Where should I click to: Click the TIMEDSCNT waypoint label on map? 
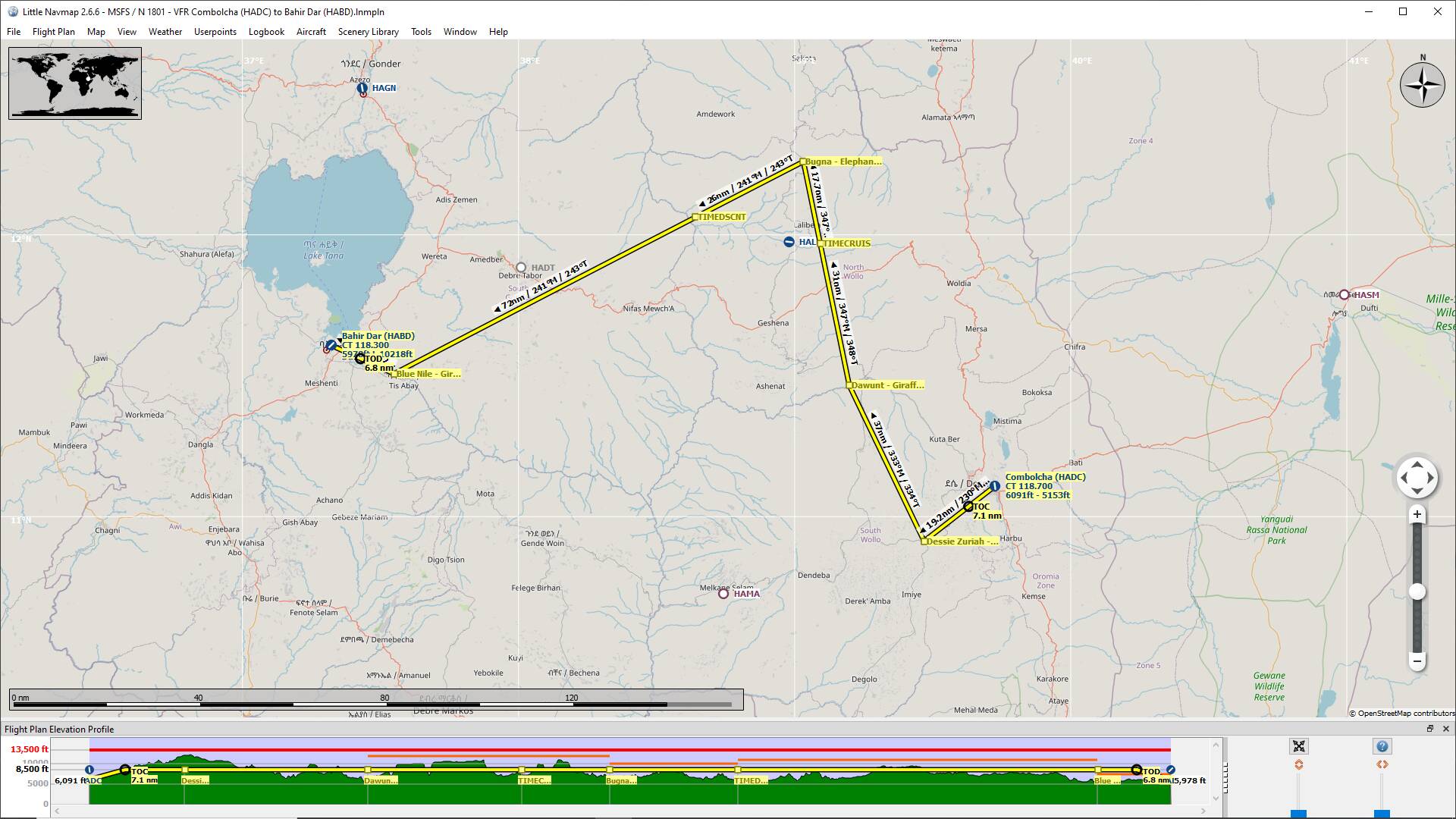[x=721, y=217]
